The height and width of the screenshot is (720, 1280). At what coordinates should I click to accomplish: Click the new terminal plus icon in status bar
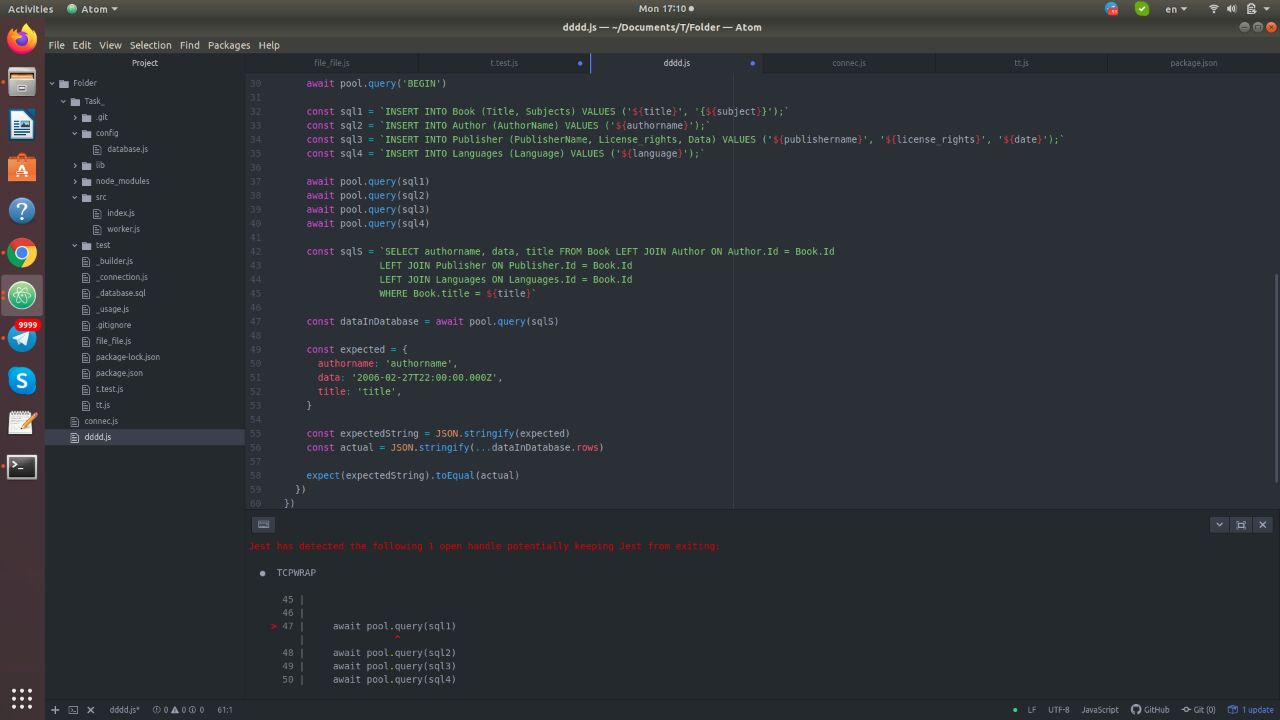(55, 710)
